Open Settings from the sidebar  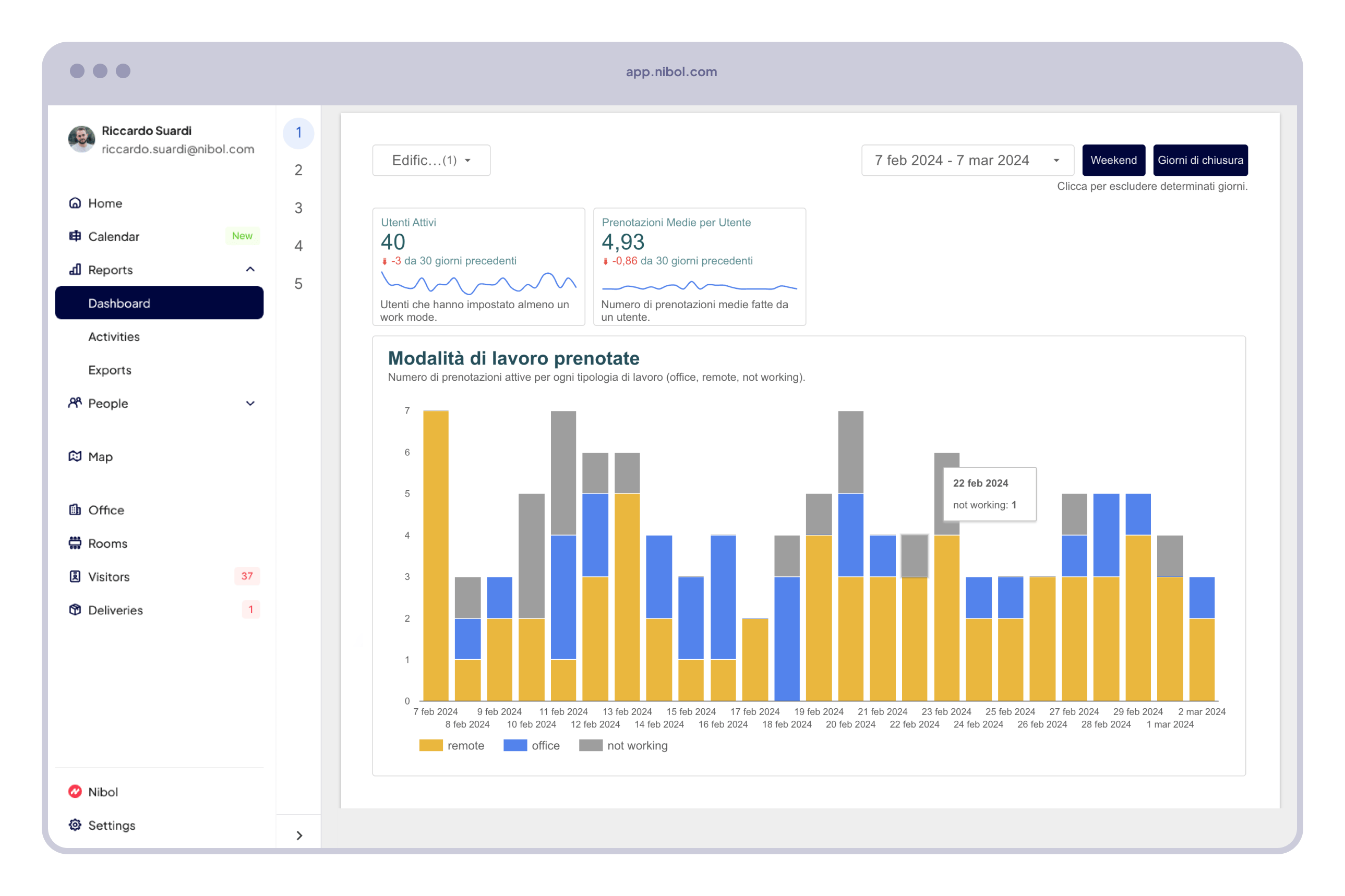112,825
